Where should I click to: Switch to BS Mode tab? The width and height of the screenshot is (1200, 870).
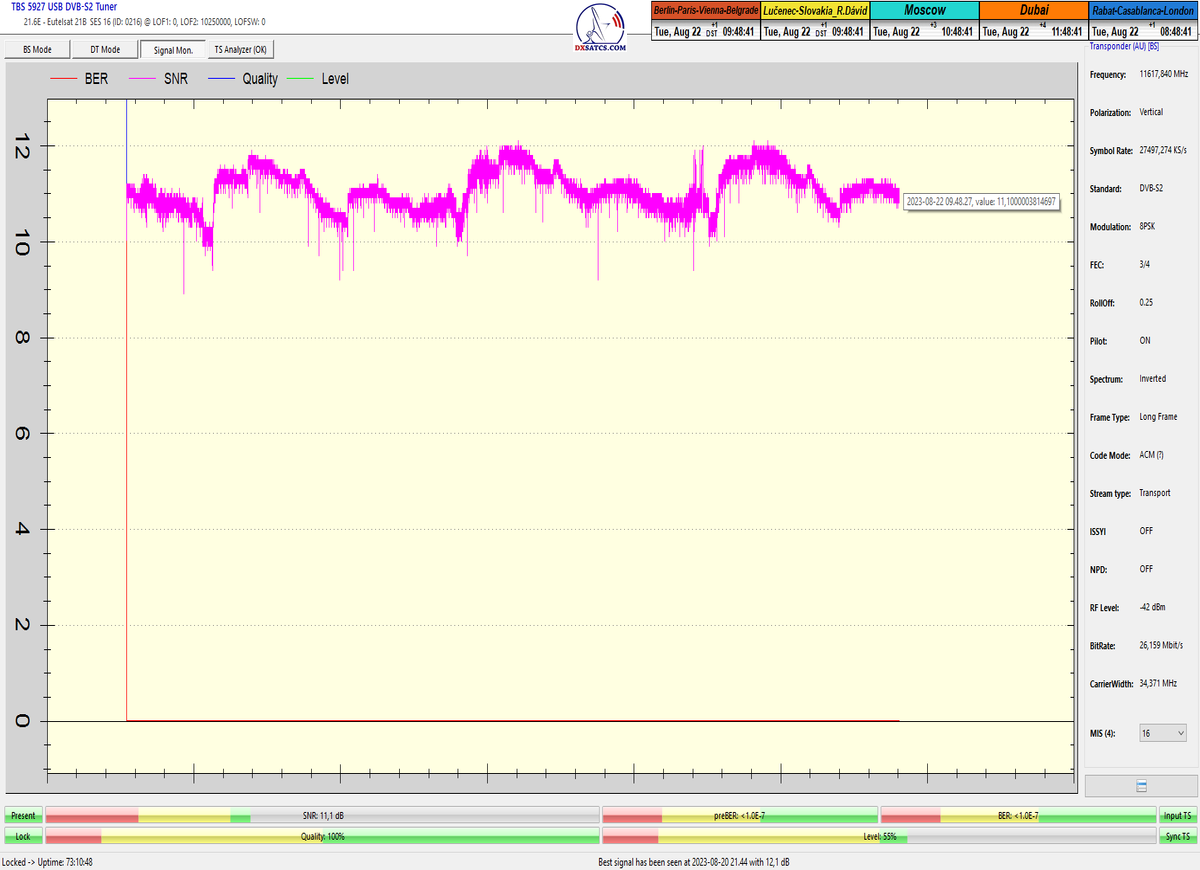point(37,49)
